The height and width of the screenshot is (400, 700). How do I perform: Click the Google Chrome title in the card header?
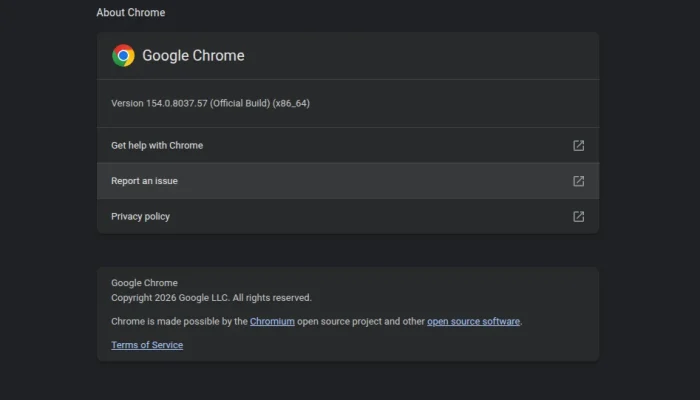click(x=193, y=55)
